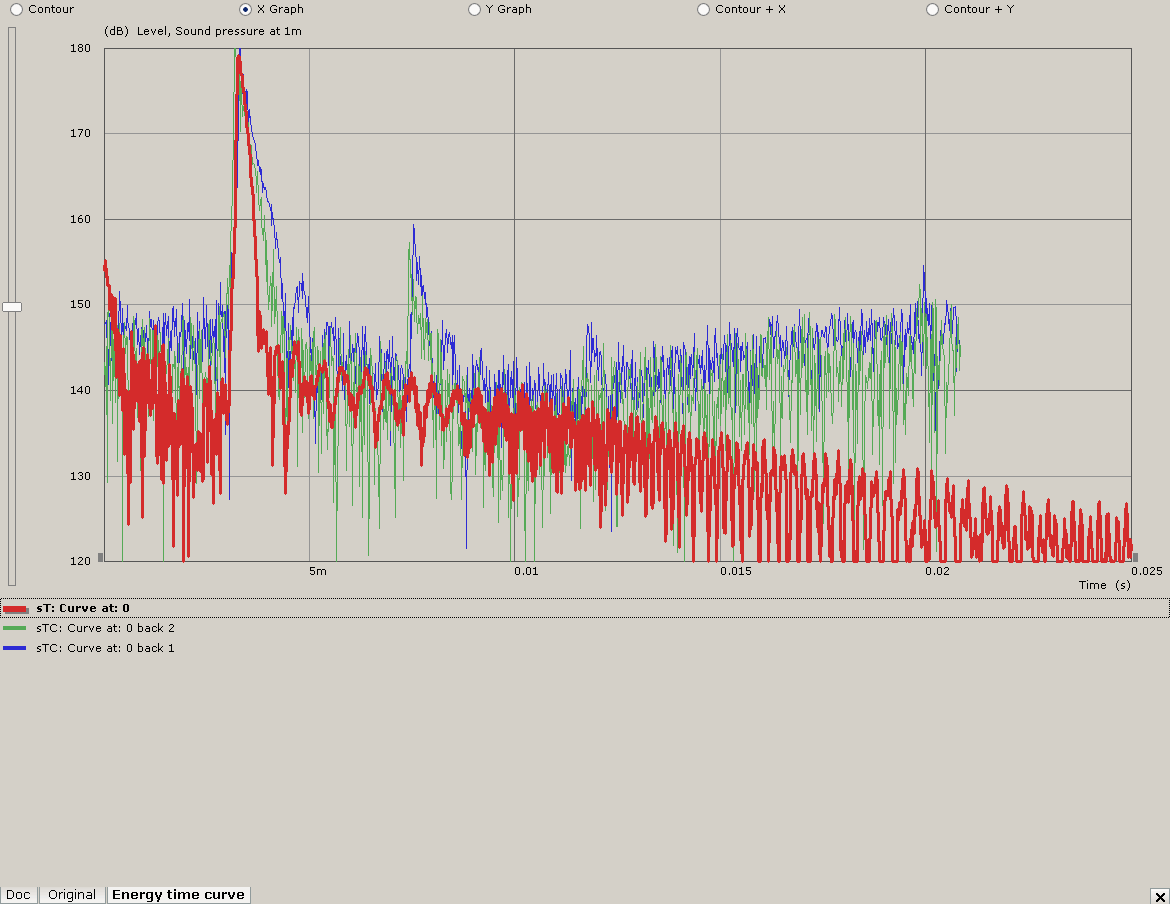Switch to the Doc tab
This screenshot has width=1170, height=904.
pyautogui.click(x=19, y=894)
